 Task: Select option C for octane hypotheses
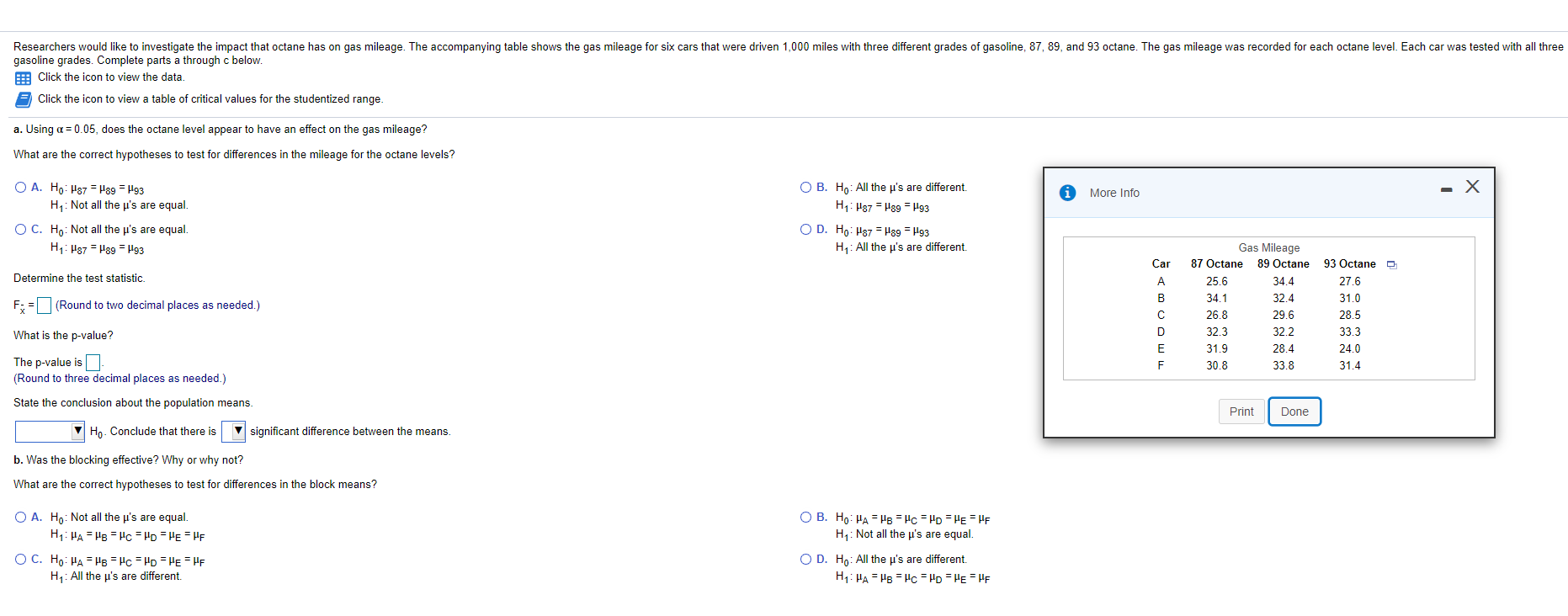[21, 230]
